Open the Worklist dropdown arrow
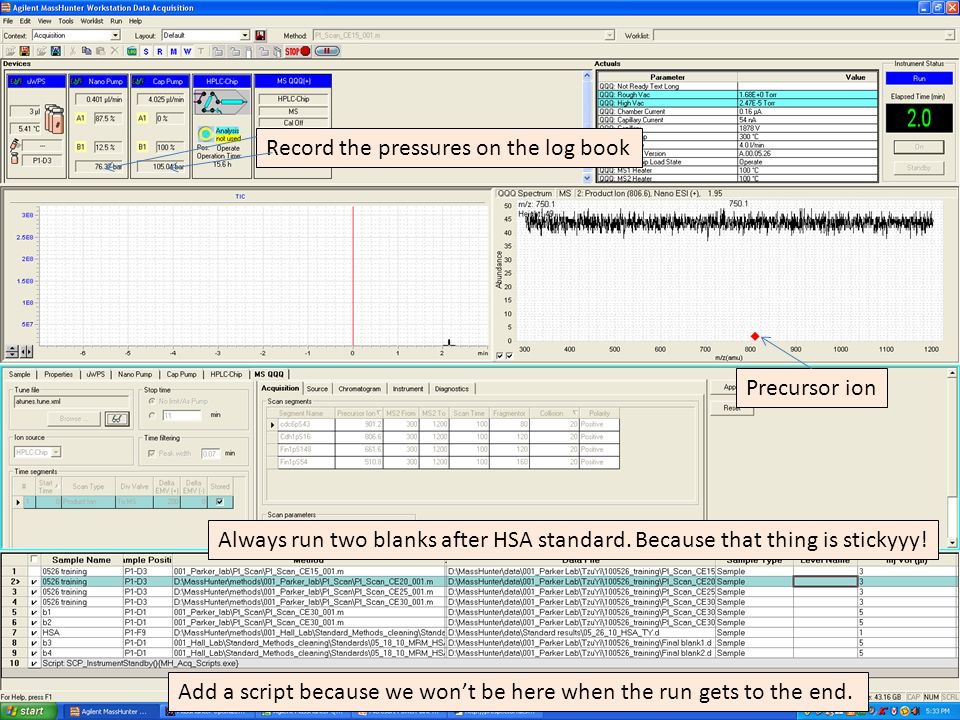The image size is (960, 720). coord(950,36)
